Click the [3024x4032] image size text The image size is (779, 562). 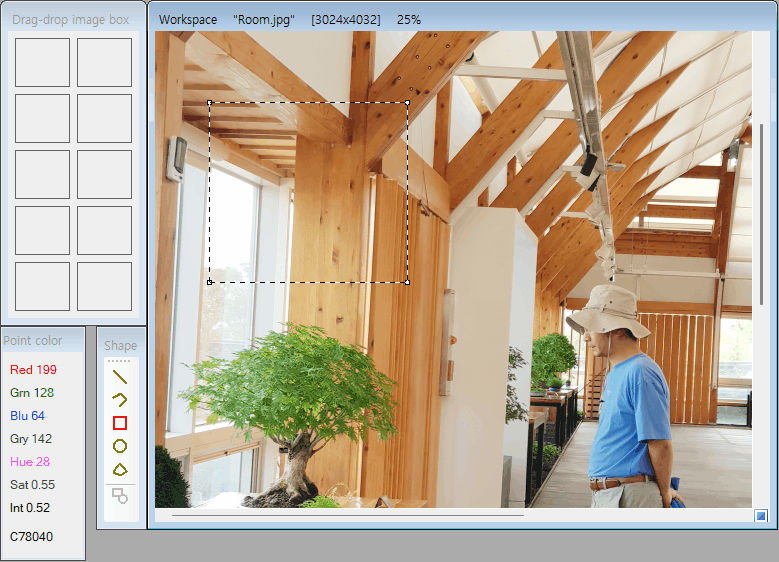346,20
